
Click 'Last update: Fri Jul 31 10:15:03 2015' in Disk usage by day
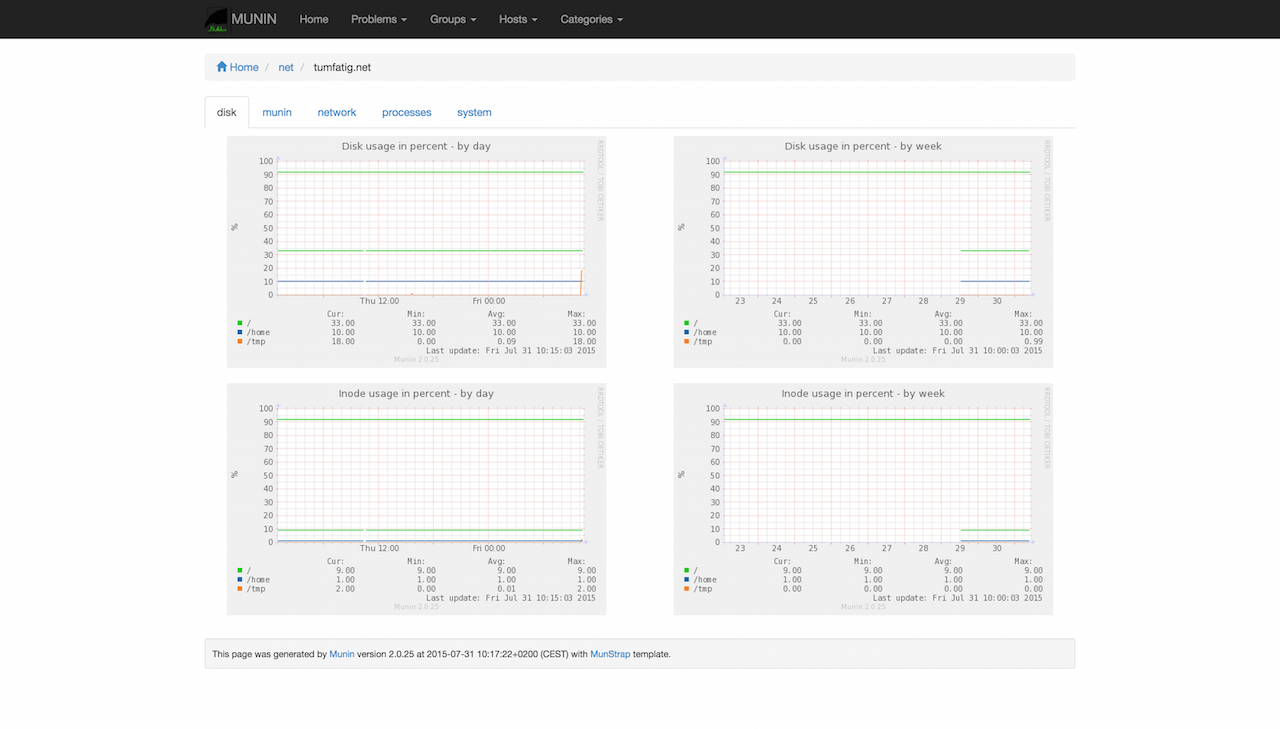[510, 350]
